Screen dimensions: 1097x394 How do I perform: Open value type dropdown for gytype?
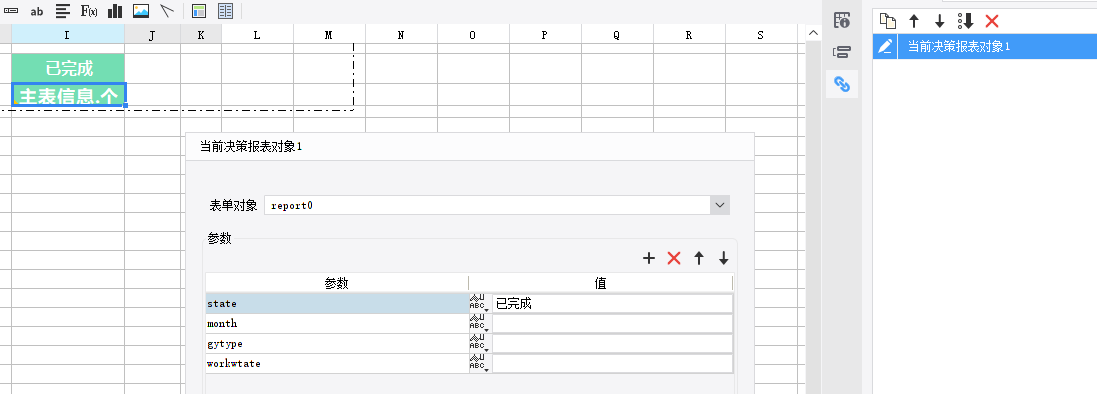tap(479, 344)
